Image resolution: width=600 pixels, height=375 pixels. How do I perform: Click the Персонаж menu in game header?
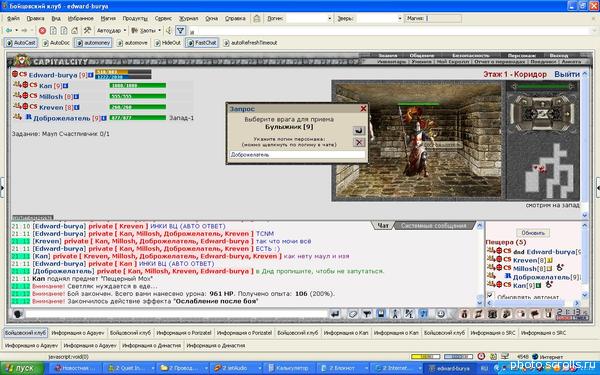[522, 55]
